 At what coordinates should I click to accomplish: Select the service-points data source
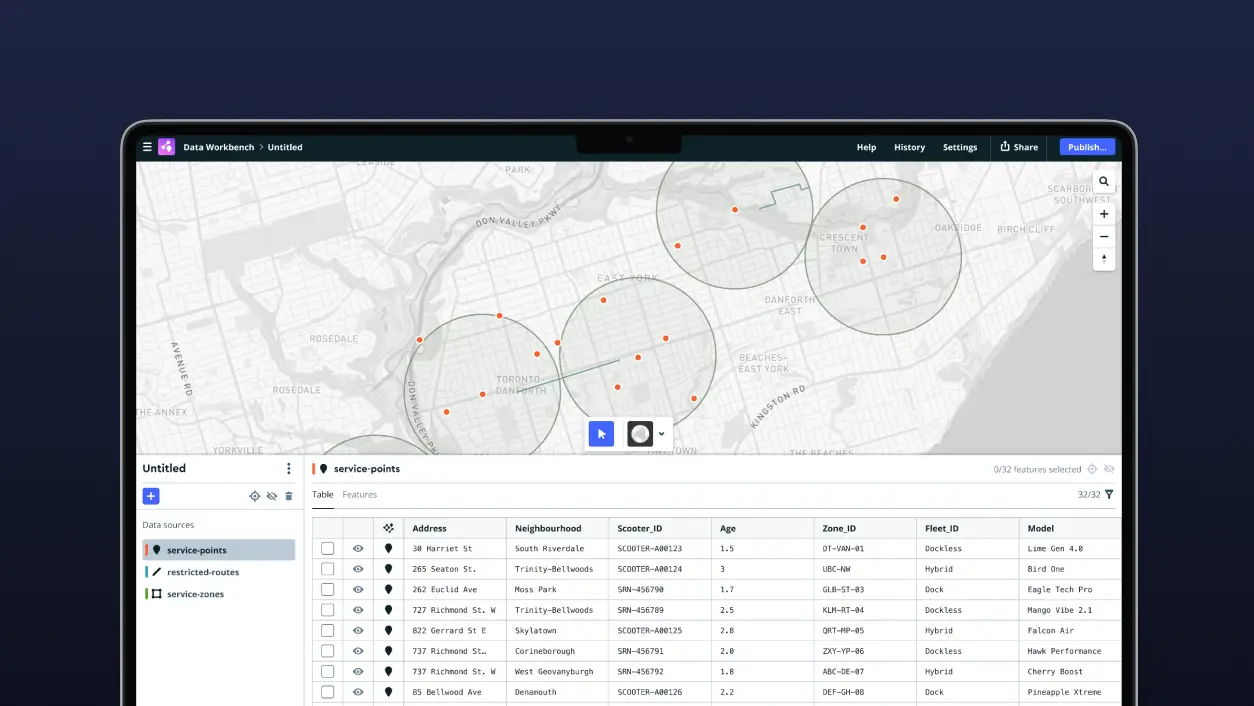tap(219, 550)
